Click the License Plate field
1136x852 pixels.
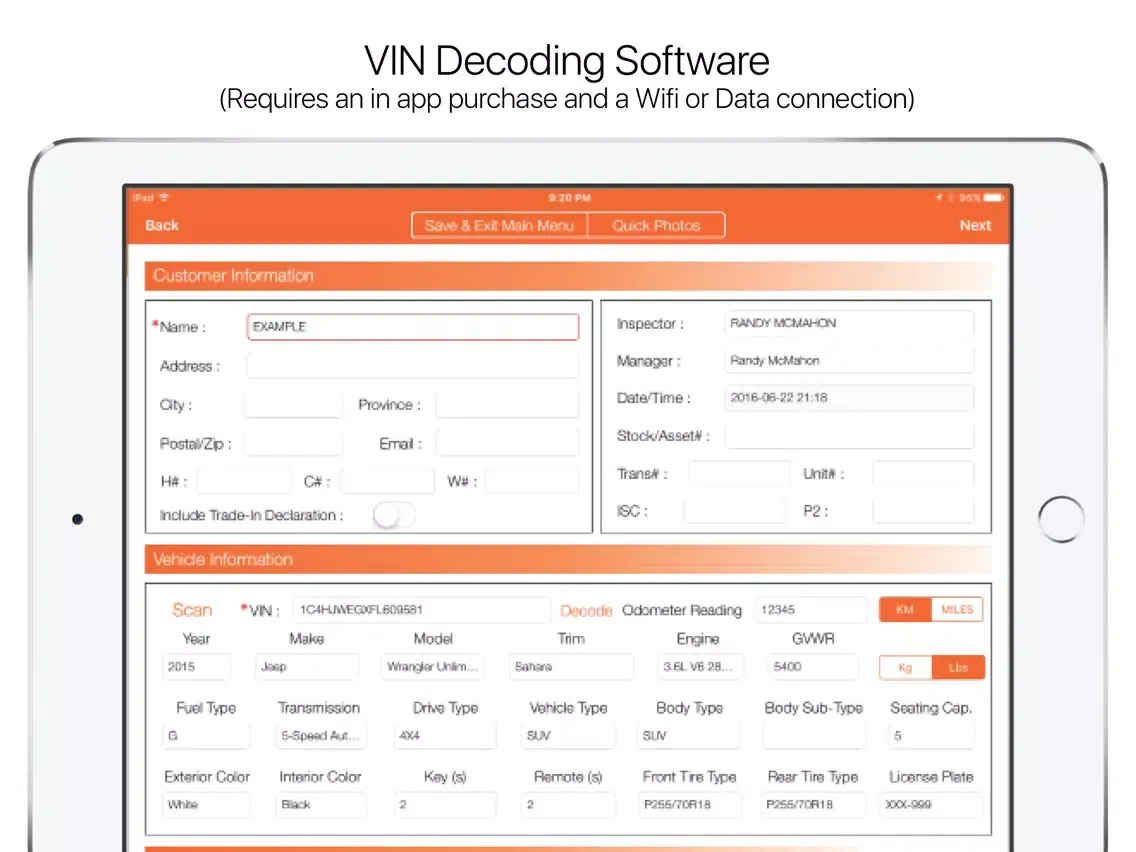point(931,804)
